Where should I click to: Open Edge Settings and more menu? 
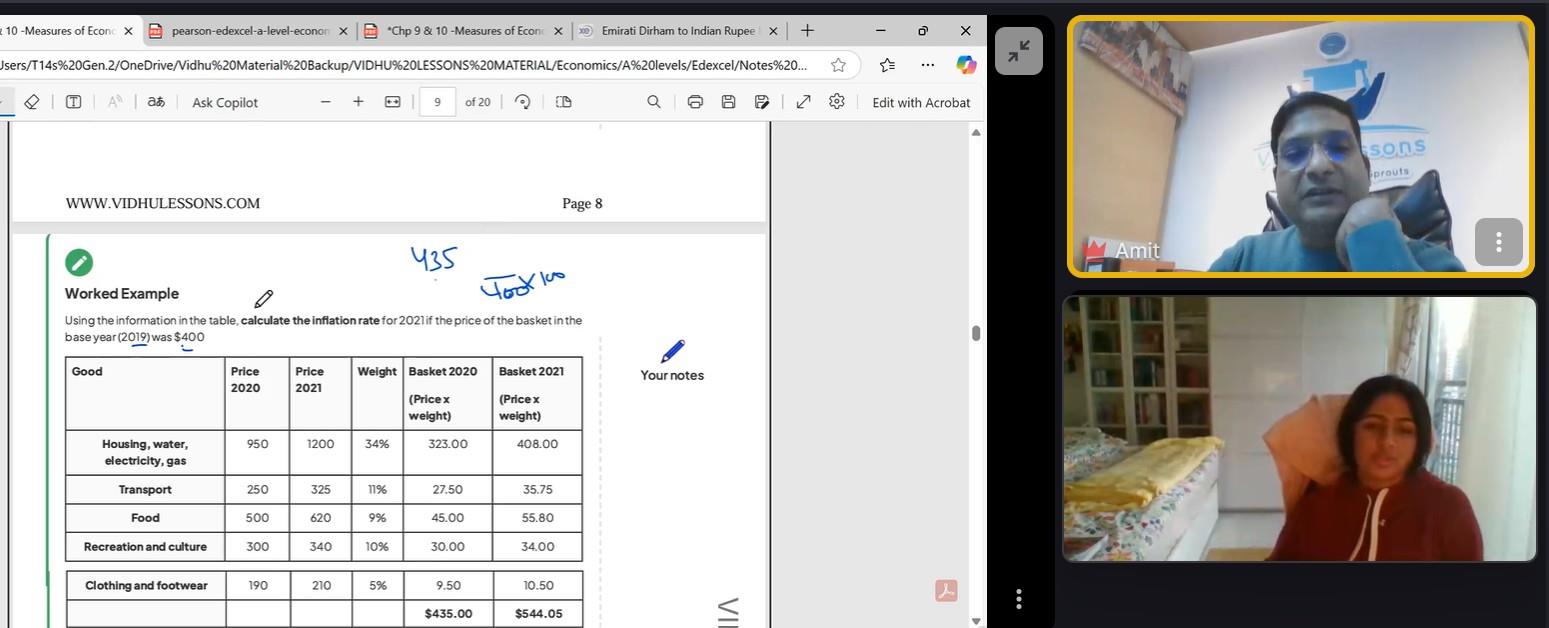click(x=928, y=65)
